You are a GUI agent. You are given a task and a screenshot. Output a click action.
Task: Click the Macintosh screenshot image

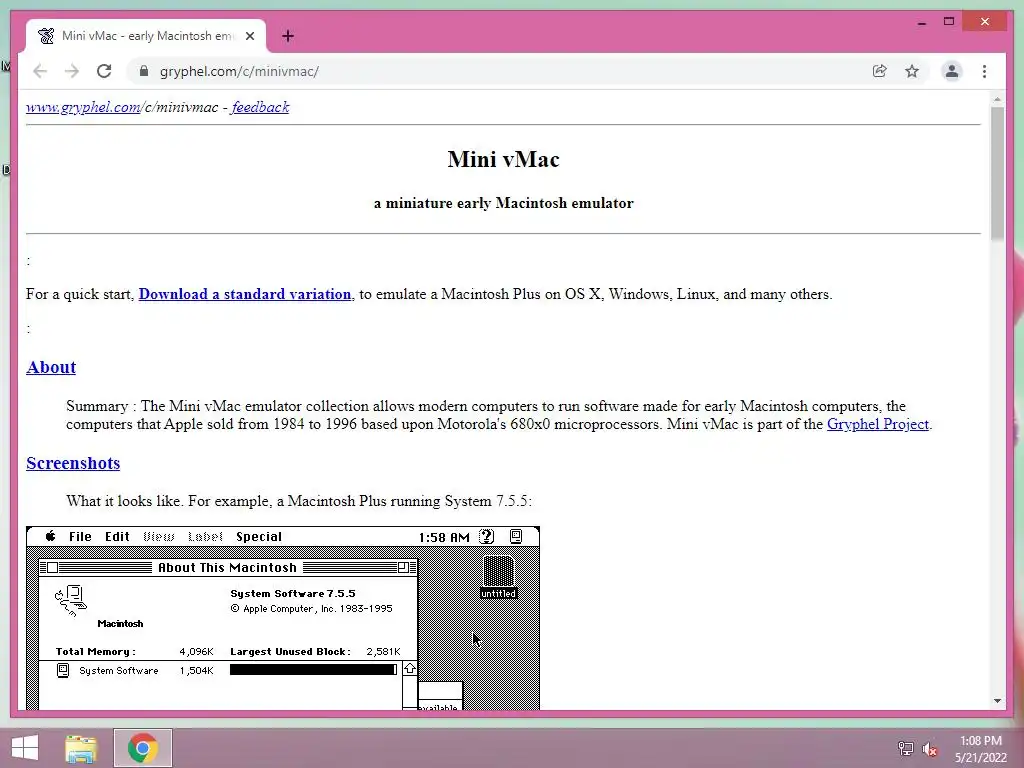pyautogui.click(x=283, y=618)
